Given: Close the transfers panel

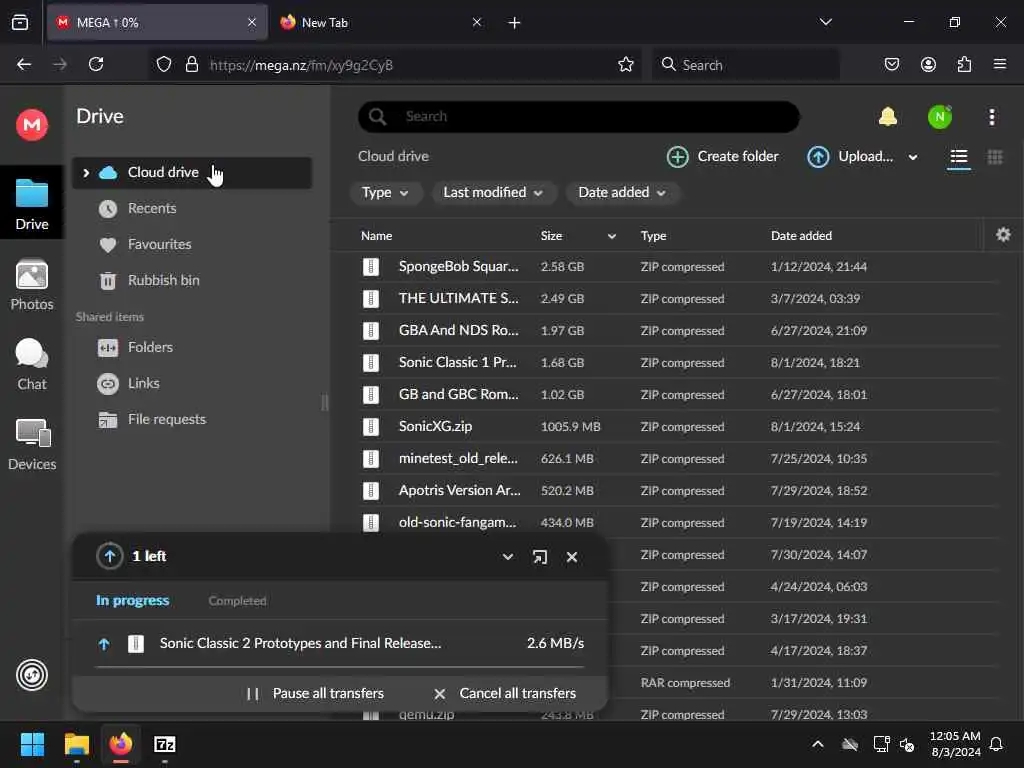Looking at the screenshot, I should click(x=572, y=557).
